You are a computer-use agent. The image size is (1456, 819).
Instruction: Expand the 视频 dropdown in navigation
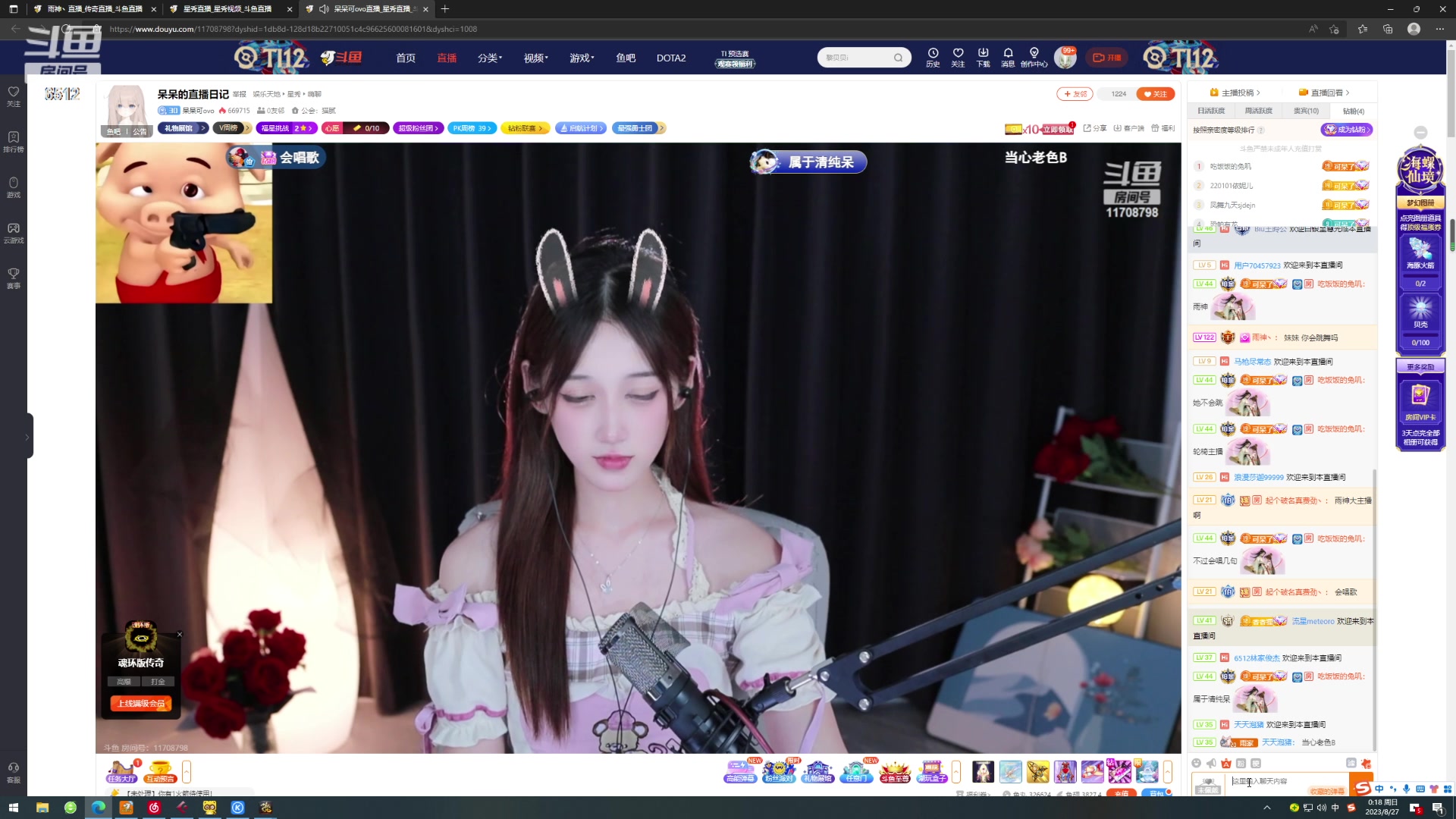tap(535, 58)
